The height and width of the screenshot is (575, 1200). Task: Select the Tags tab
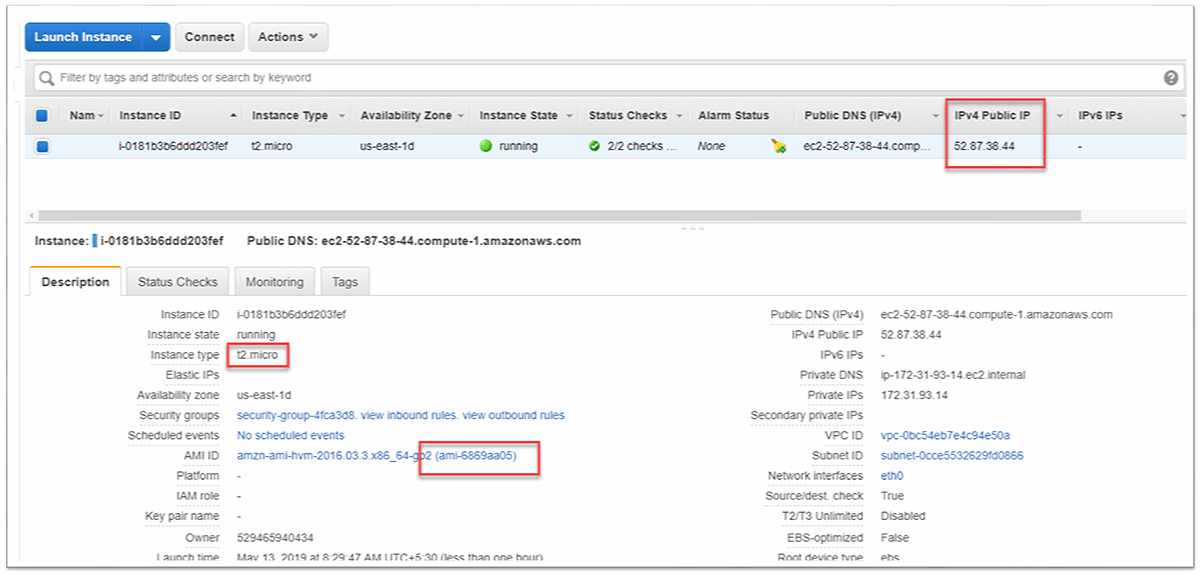(x=345, y=282)
